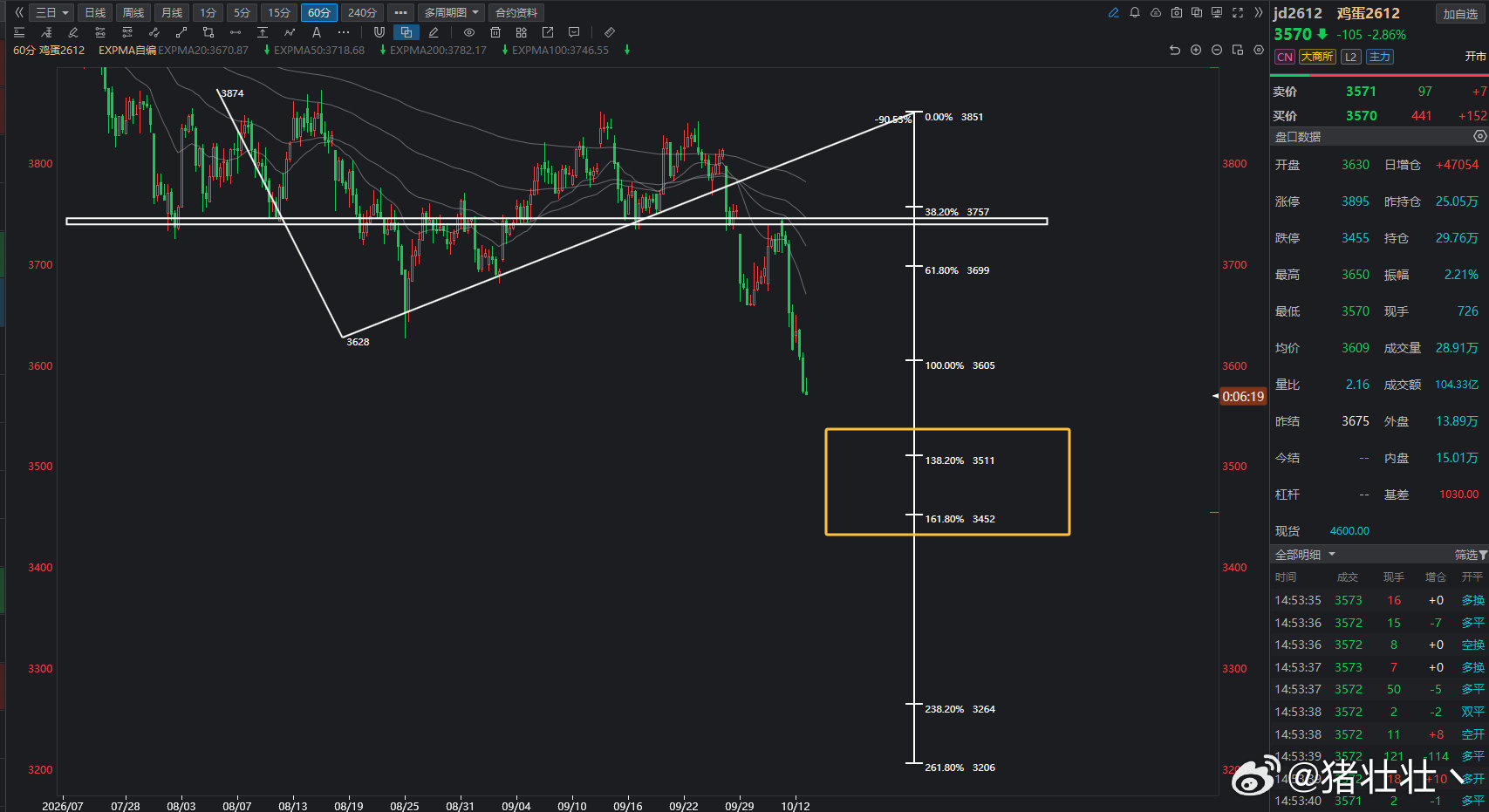
Task: Open order book data settings icon
Action: (x=1479, y=136)
